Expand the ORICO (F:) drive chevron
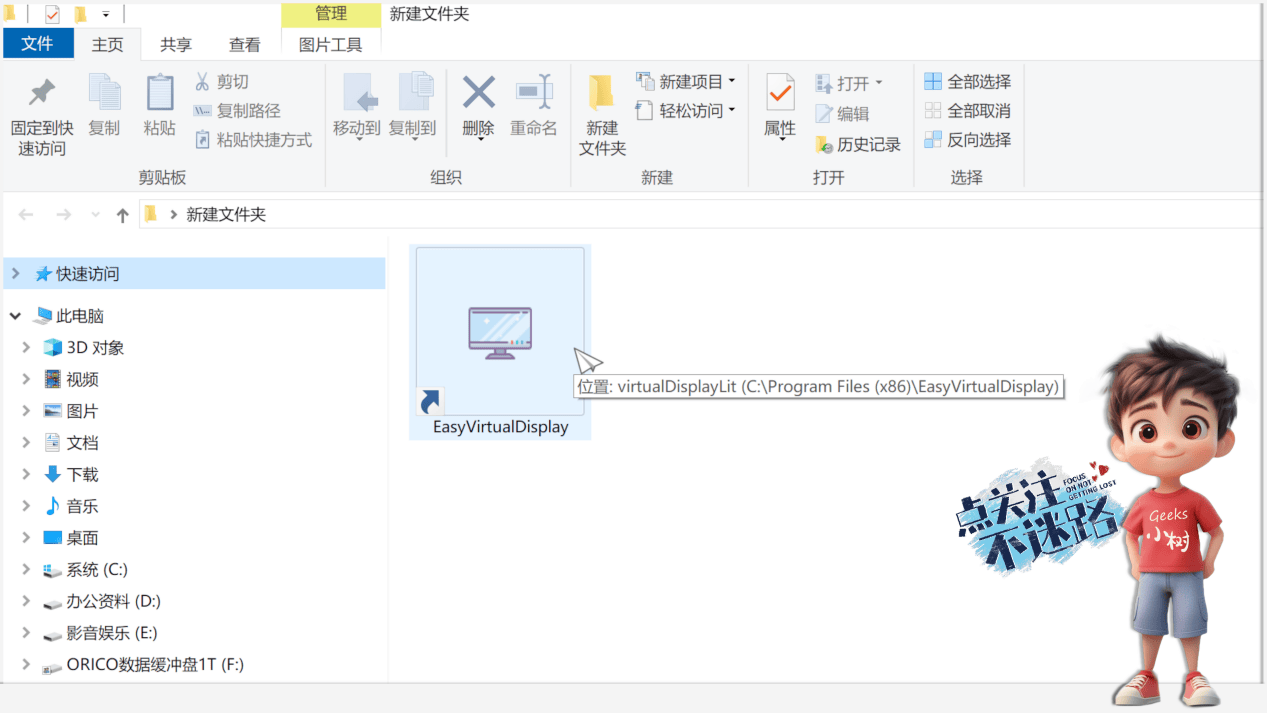1267x713 pixels. click(27, 665)
